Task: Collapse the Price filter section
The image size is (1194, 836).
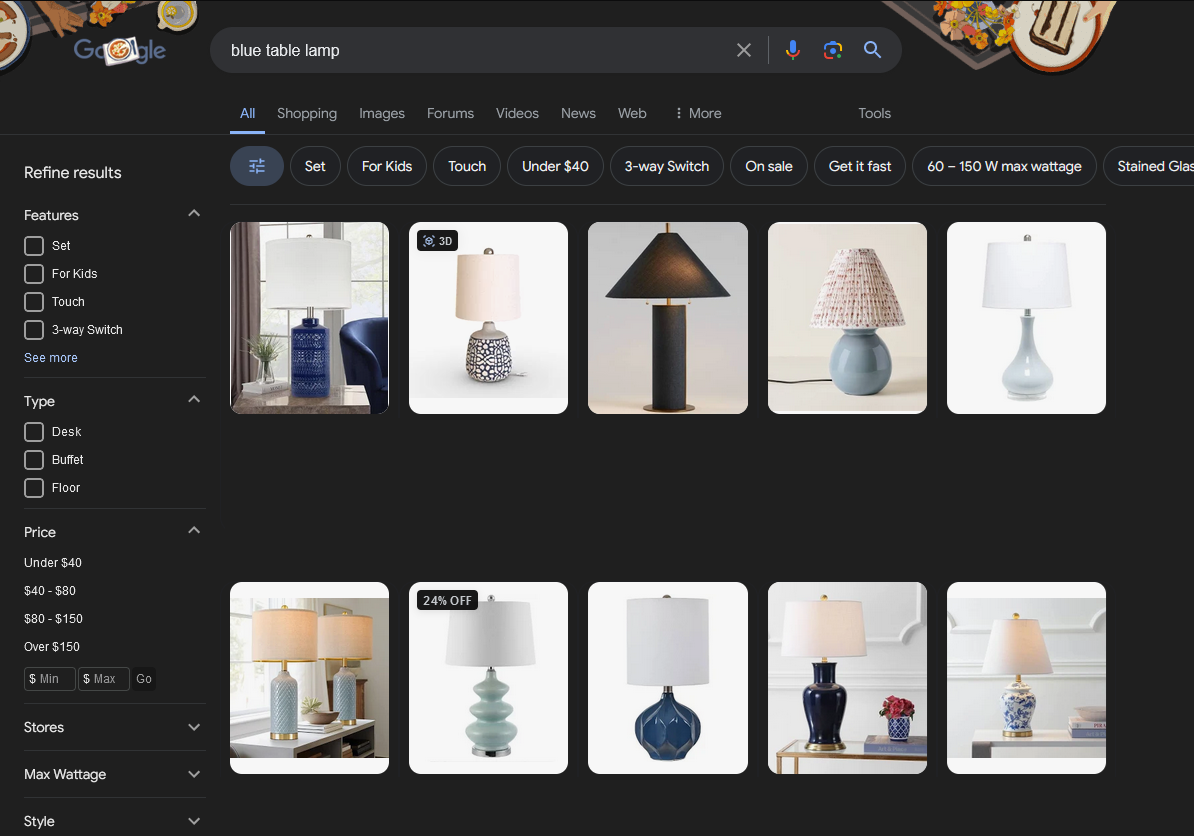Action: click(x=194, y=531)
